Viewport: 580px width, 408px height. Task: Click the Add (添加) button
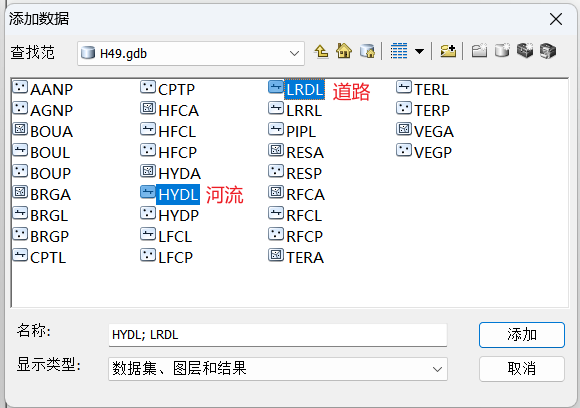522,335
